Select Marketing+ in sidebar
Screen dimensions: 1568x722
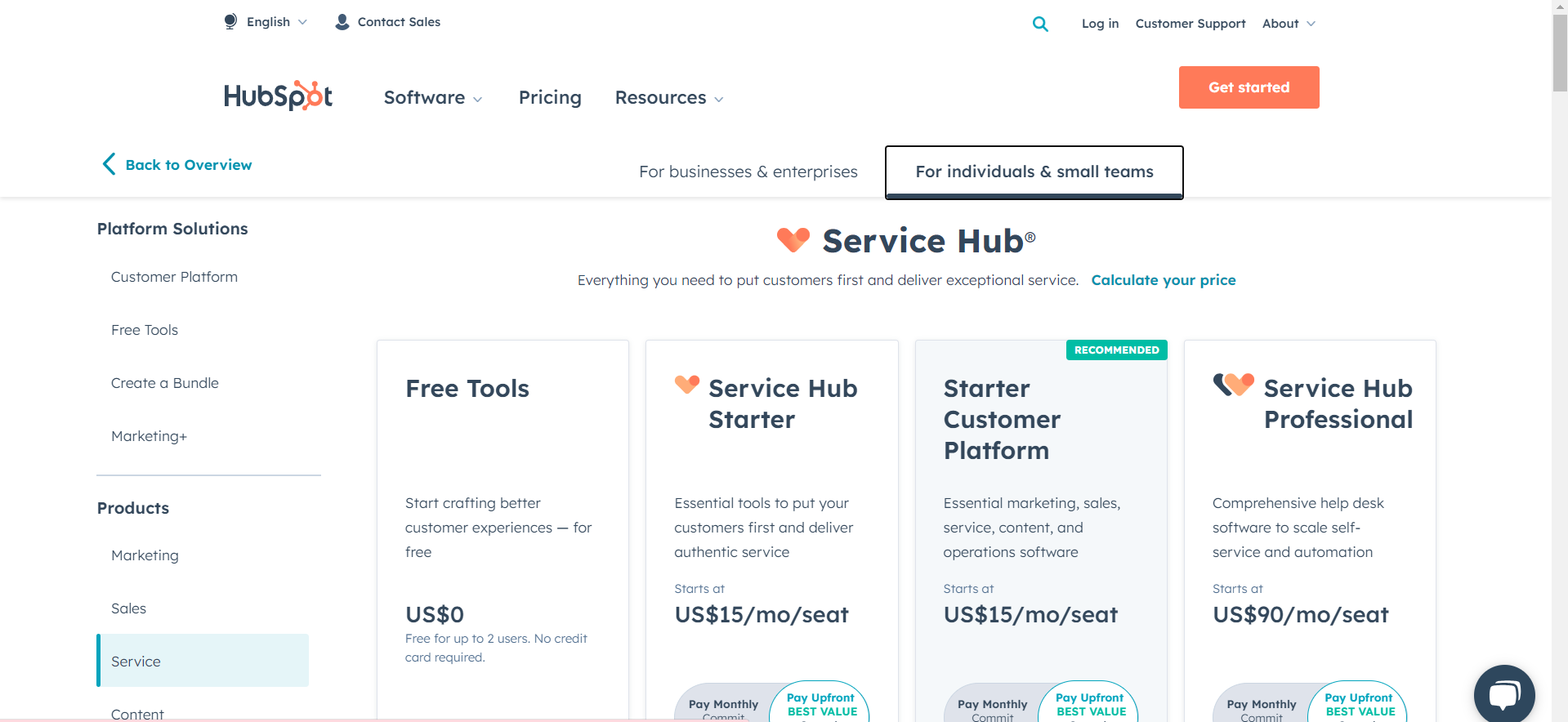point(150,436)
